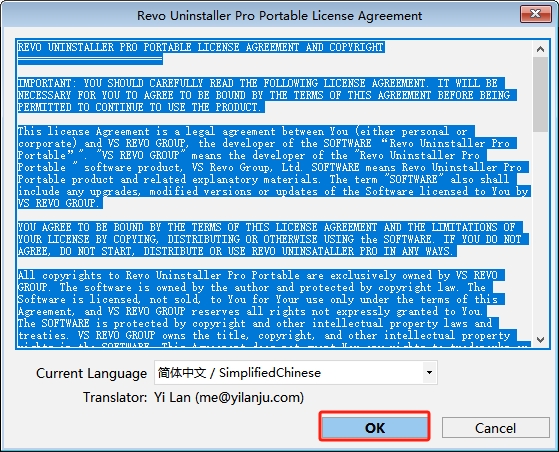Click the dialog title bar text

(x=280, y=16)
